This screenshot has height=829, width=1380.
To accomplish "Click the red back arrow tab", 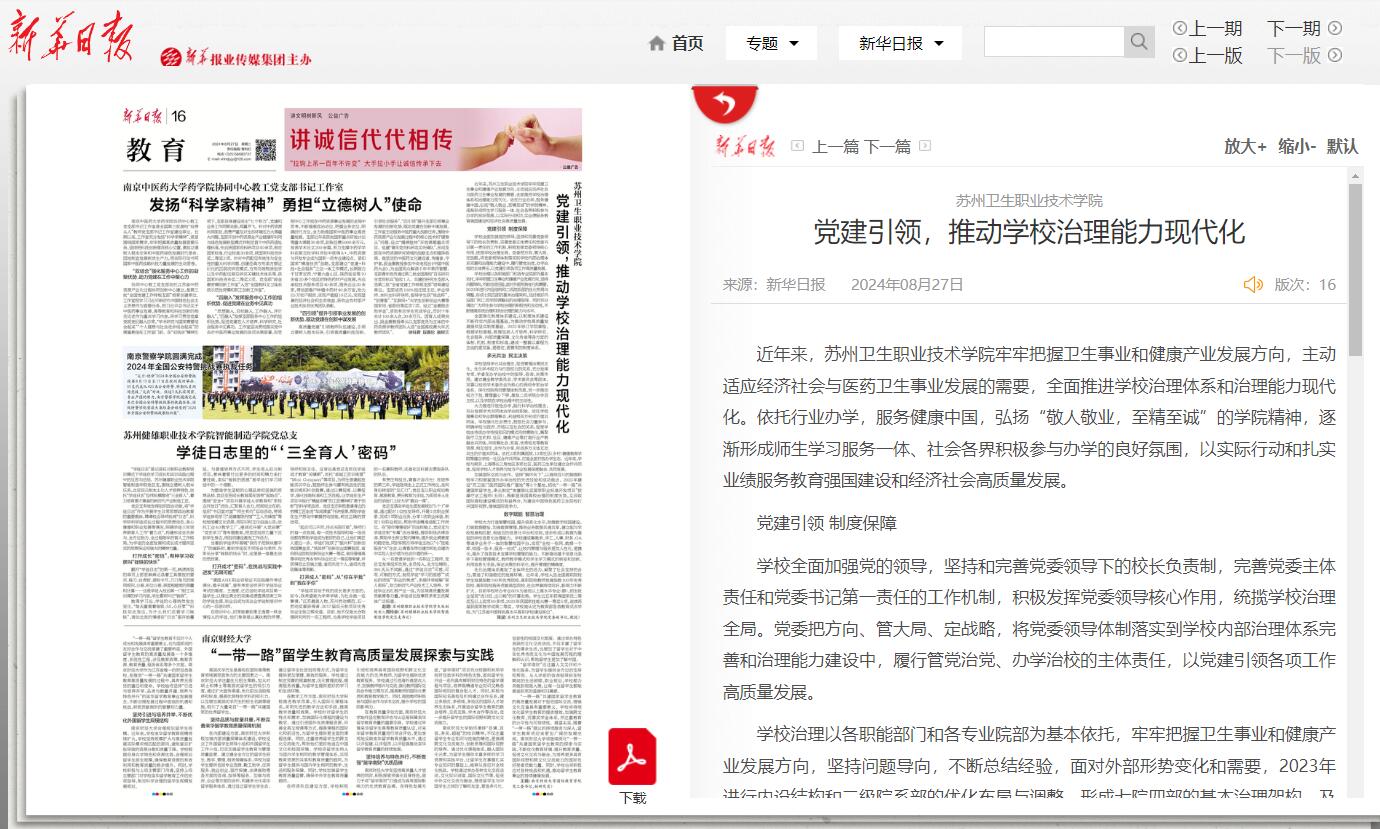I will (x=725, y=103).
